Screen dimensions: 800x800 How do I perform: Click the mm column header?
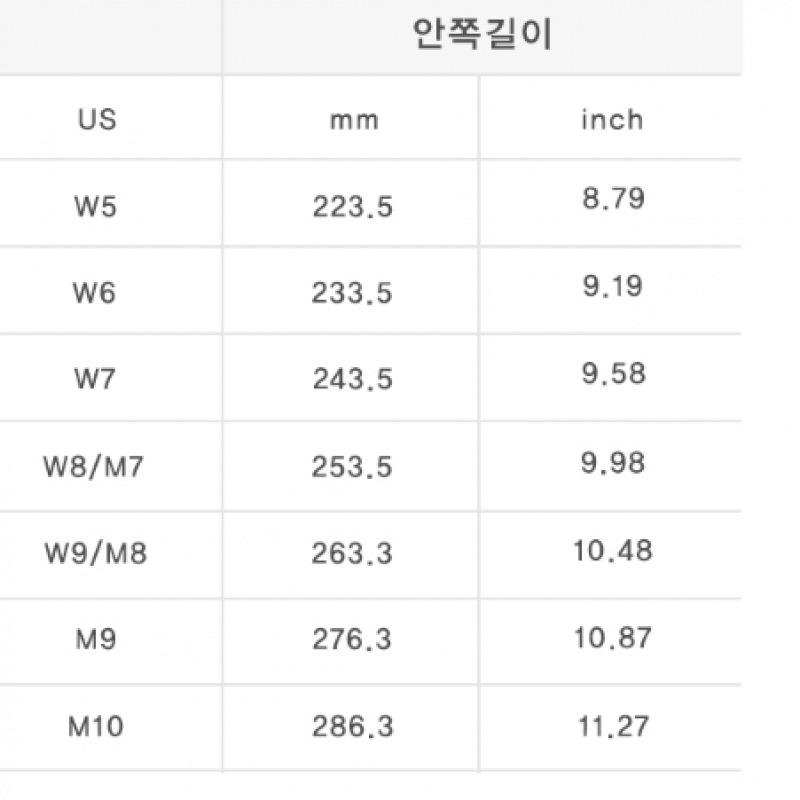[354, 121]
